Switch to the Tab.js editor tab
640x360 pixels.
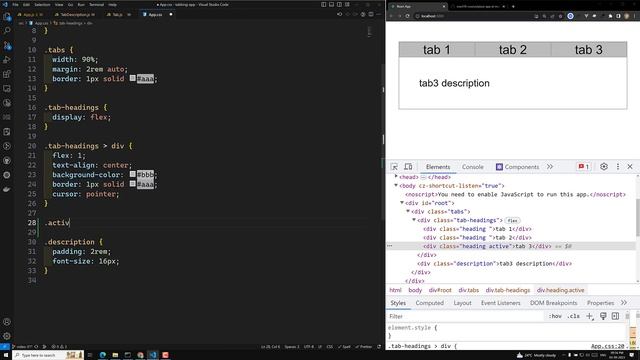[x=117, y=14]
